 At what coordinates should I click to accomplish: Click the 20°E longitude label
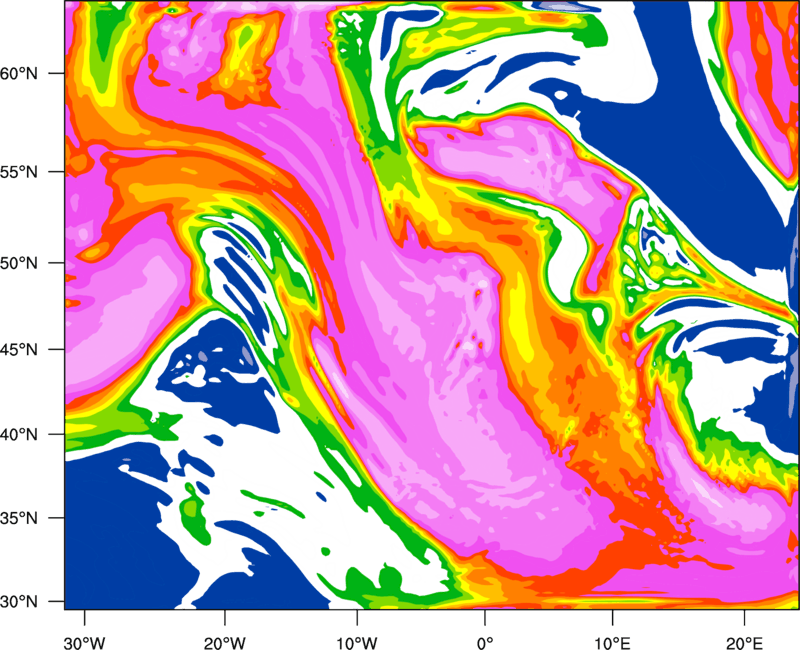(744, 643)
